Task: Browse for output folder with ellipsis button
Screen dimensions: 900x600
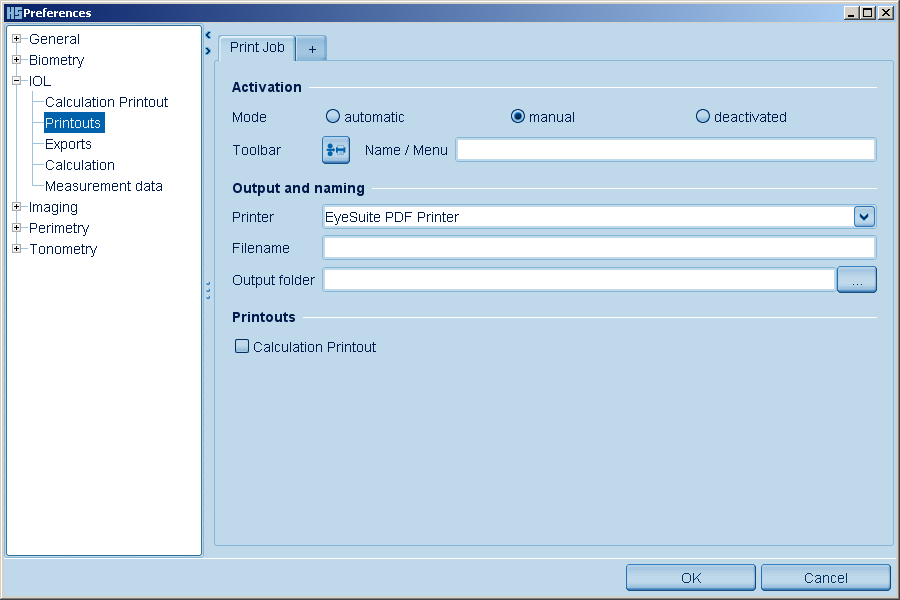Action: [856, 280]
